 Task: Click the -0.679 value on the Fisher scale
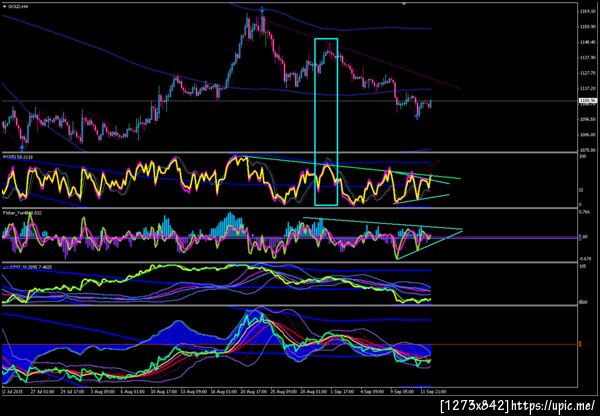tap(585, 258)
